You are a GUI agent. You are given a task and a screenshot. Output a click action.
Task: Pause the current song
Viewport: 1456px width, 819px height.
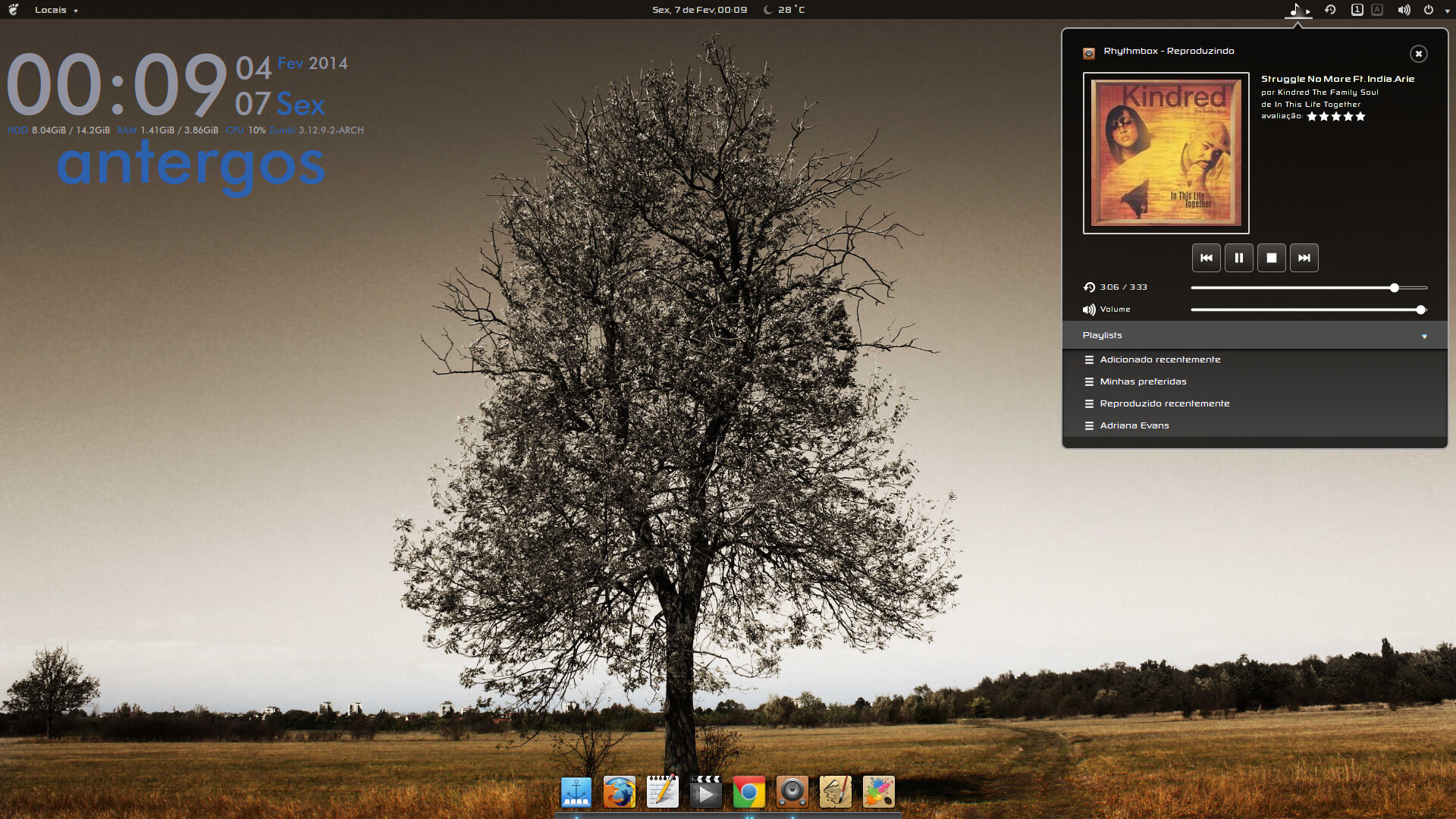click(x=1239, y=258)
